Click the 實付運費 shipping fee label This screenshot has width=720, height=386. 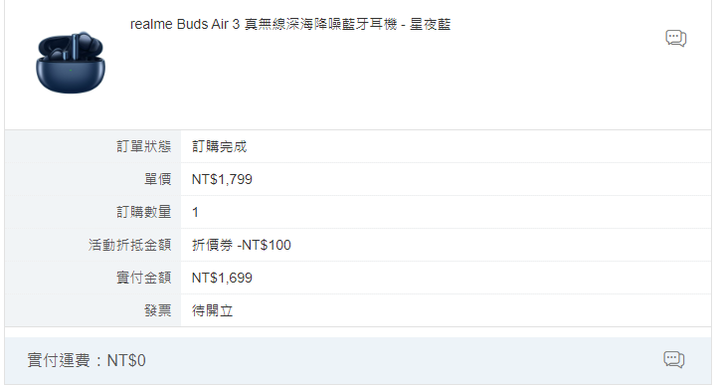click(59, 360)
